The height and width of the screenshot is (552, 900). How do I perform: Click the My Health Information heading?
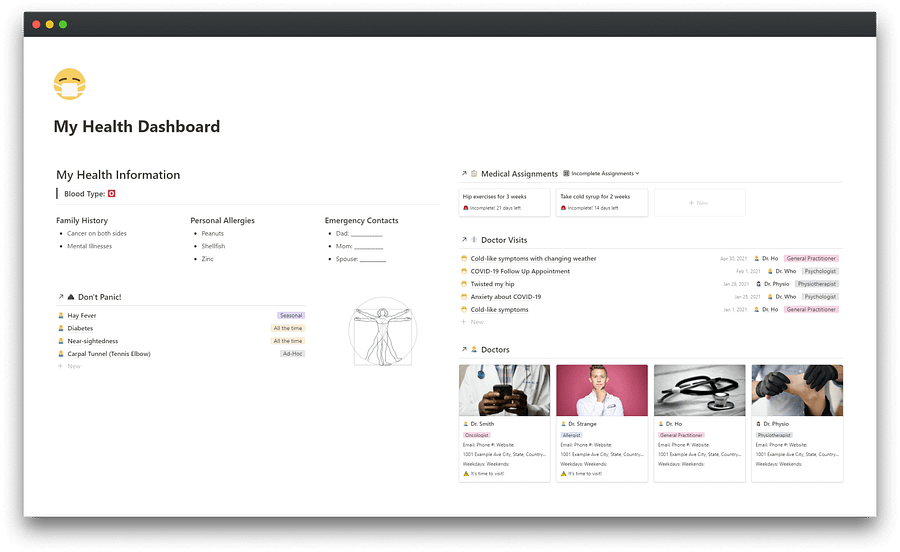click(118, 175)
